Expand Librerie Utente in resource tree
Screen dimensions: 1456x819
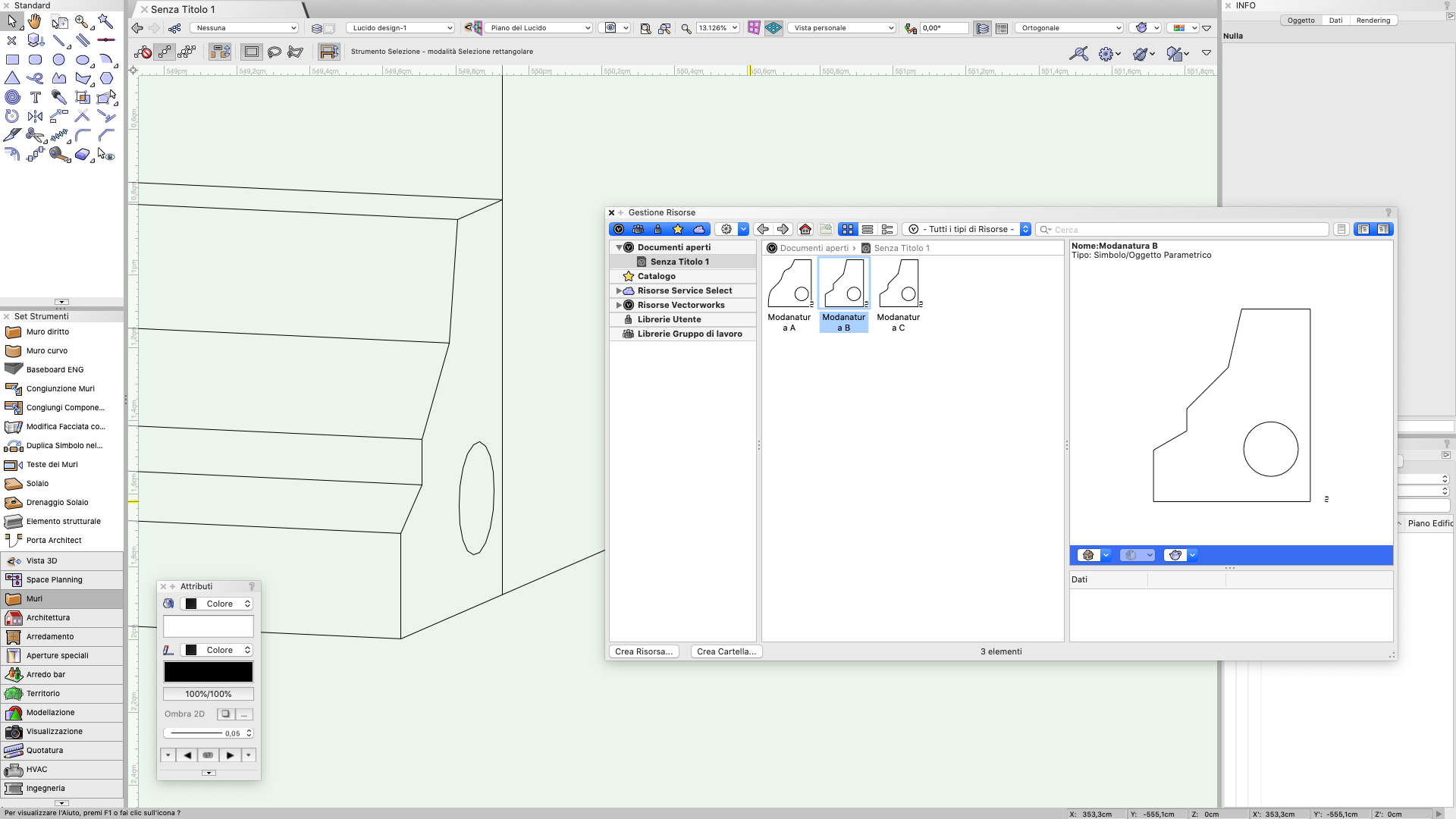[x=619, y=318]
